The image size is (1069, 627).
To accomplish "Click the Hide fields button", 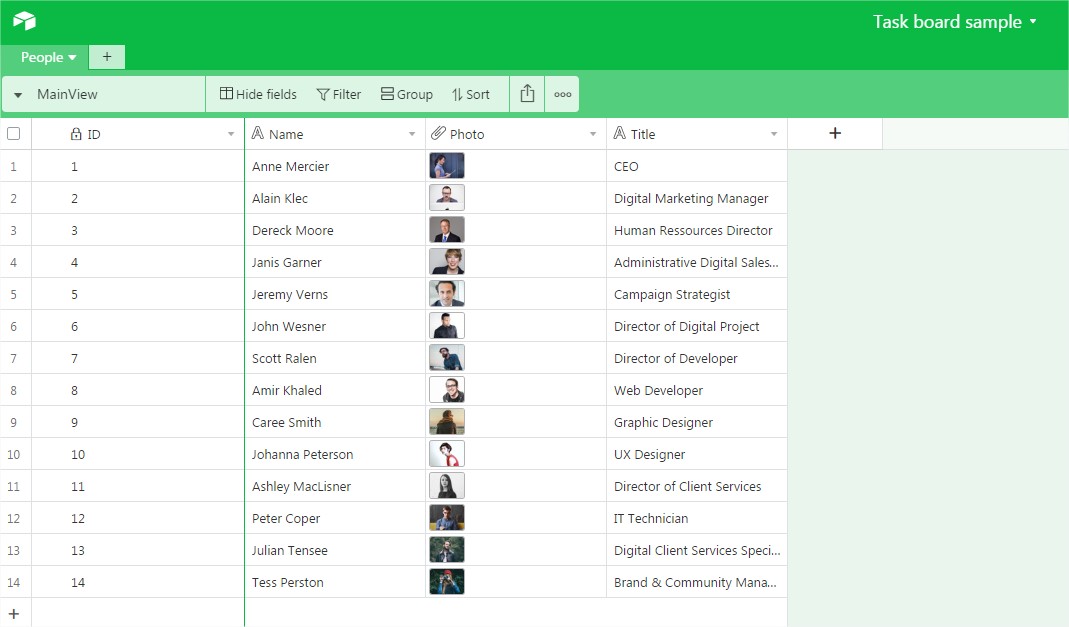I will click(x=258, y=94).
